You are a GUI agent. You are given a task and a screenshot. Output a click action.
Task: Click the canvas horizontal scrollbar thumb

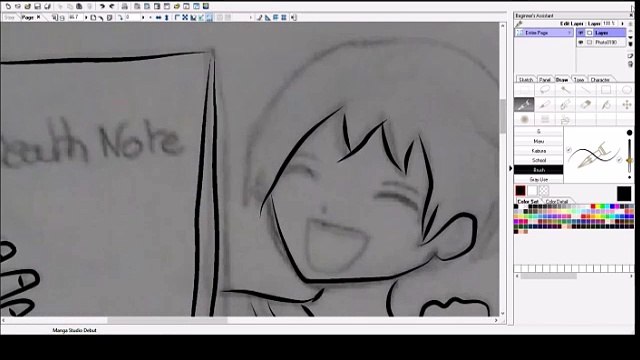(x=167, y=320)
